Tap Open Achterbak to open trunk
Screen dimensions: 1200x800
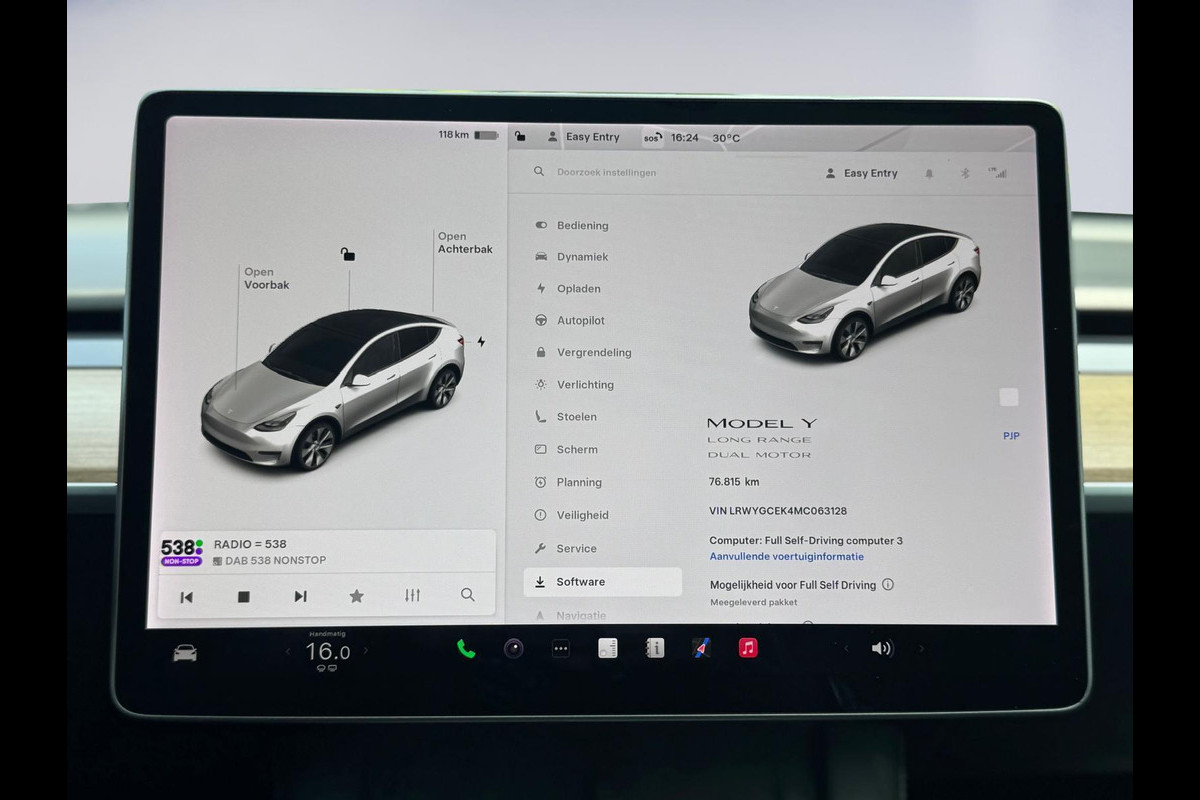click(465, 243)
